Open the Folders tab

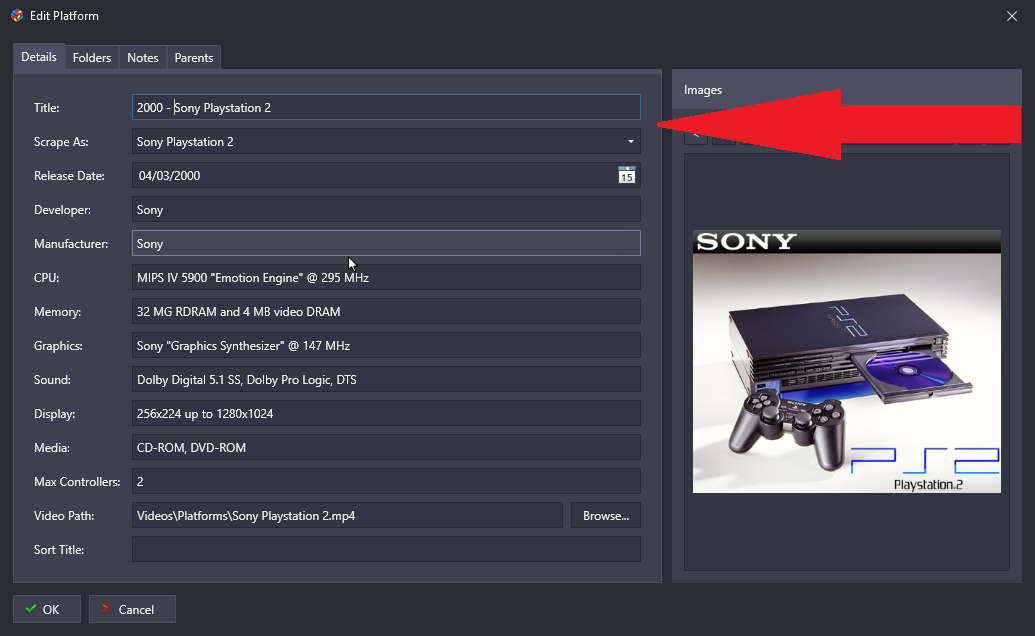(92, 58)
